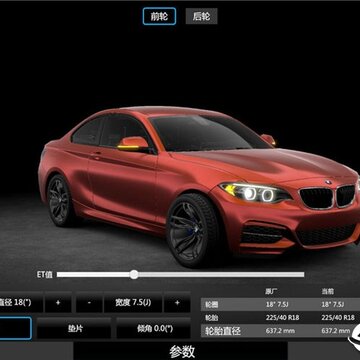Screen dimensions: 360x360
Task: Click 225/40 R18 in the 原厂 column
Action: [x=282, y=318]
